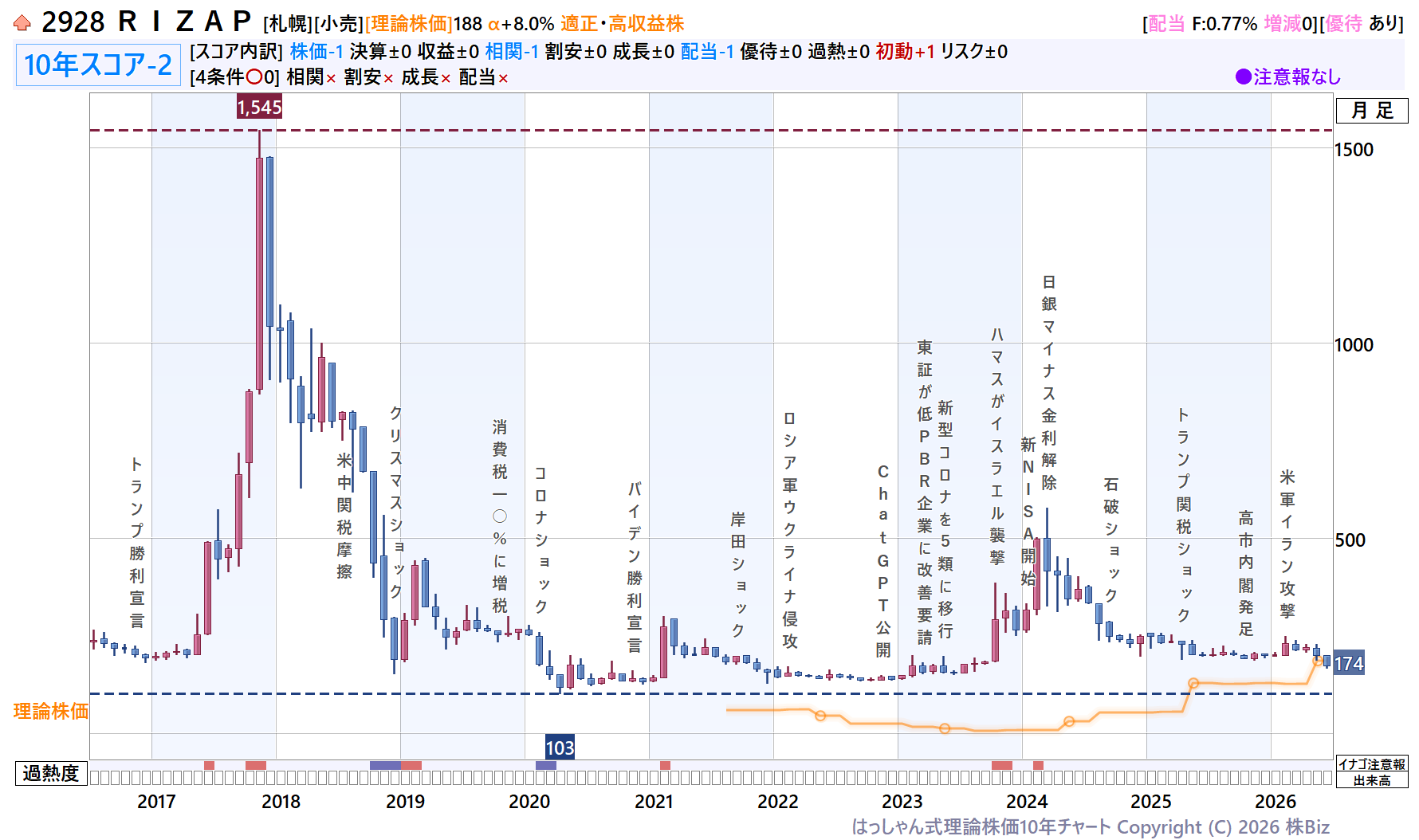This screenshot has width=1419, height=840.
Task: Click the ハマスがイスラエル襲撃 event label
Action: (x=996, y=446)
